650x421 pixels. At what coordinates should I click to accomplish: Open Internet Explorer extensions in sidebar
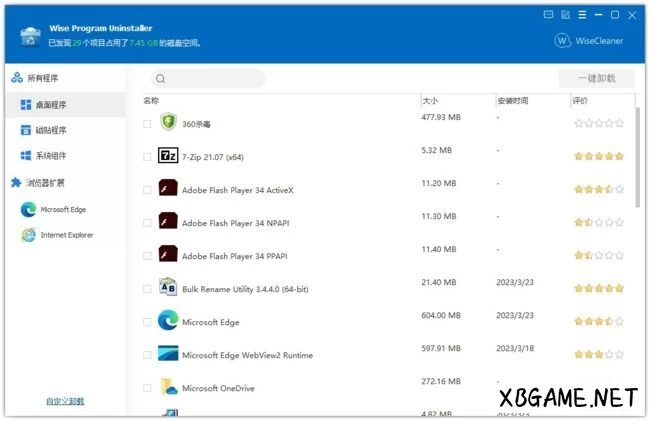[x=66, y=235]
